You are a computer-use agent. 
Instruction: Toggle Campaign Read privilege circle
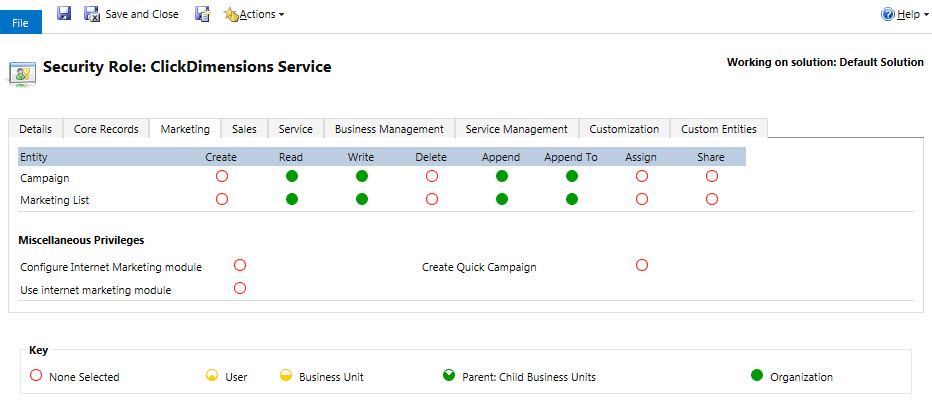pos(292,176)
